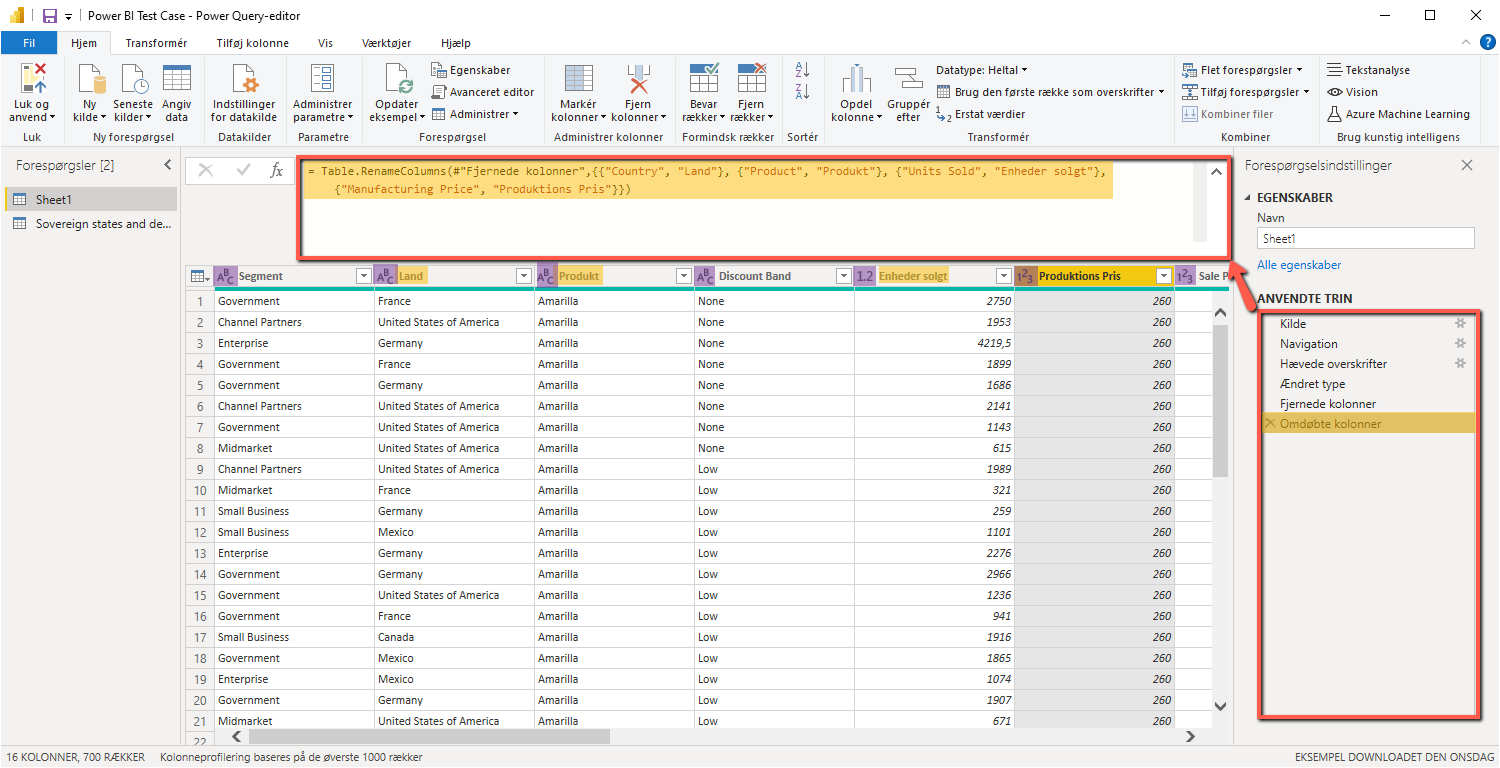Click the save icon in title bar
This screenshot has height=768, width=1500.
coord(49,16)
